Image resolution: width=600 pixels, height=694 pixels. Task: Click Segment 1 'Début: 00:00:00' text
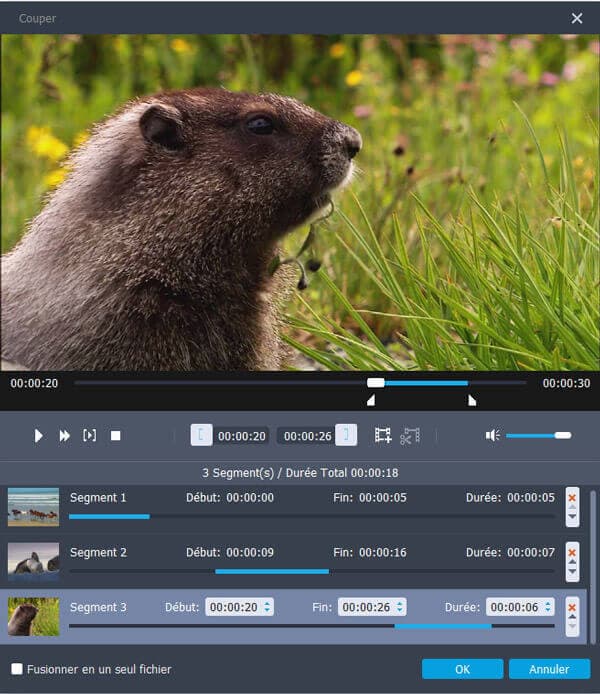click(230, 497)
